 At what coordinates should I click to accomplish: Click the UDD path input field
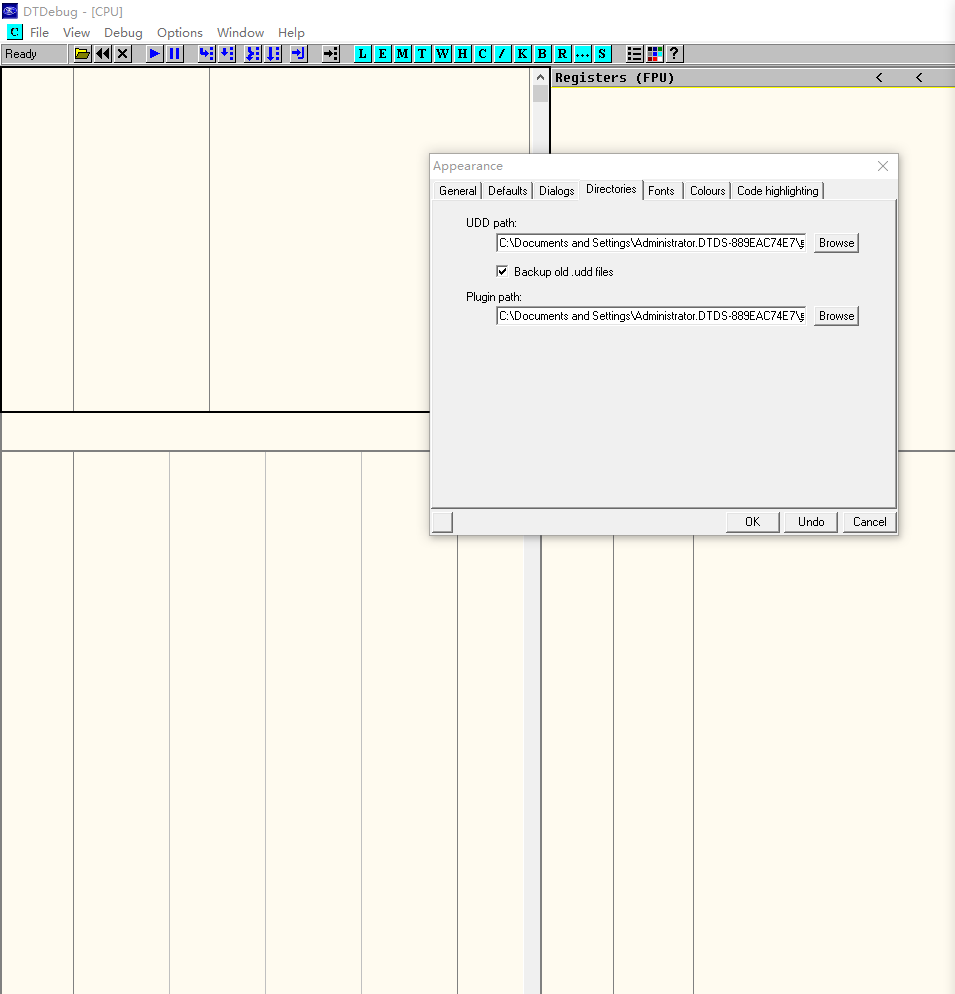click(x=651, y=243)
